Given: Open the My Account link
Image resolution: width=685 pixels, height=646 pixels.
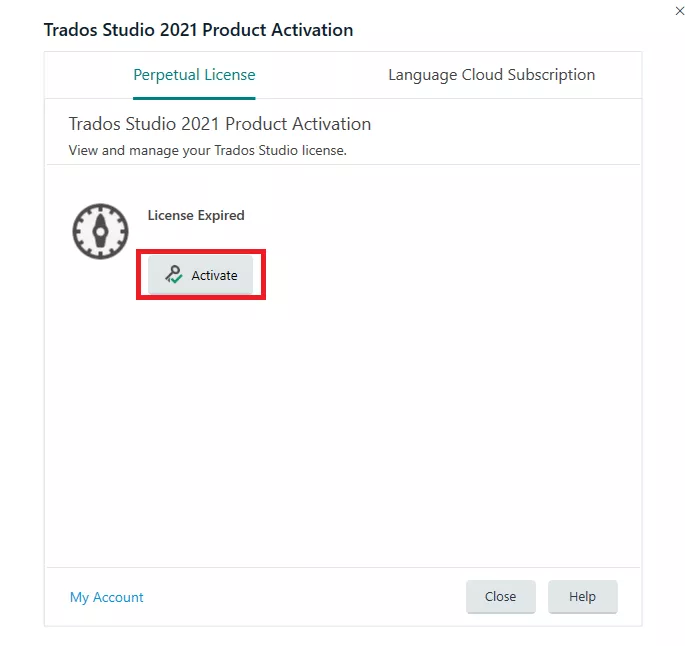Looking at the screenshot, I should [107, 597].
